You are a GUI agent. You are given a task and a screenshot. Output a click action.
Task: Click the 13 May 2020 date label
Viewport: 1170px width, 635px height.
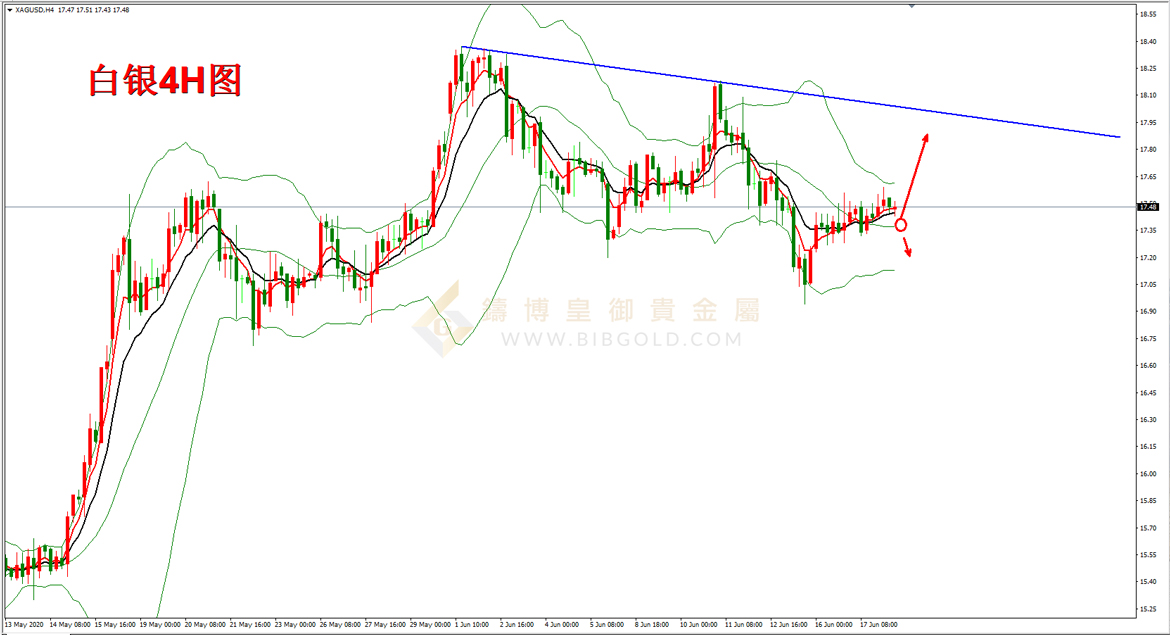[23, 624]
